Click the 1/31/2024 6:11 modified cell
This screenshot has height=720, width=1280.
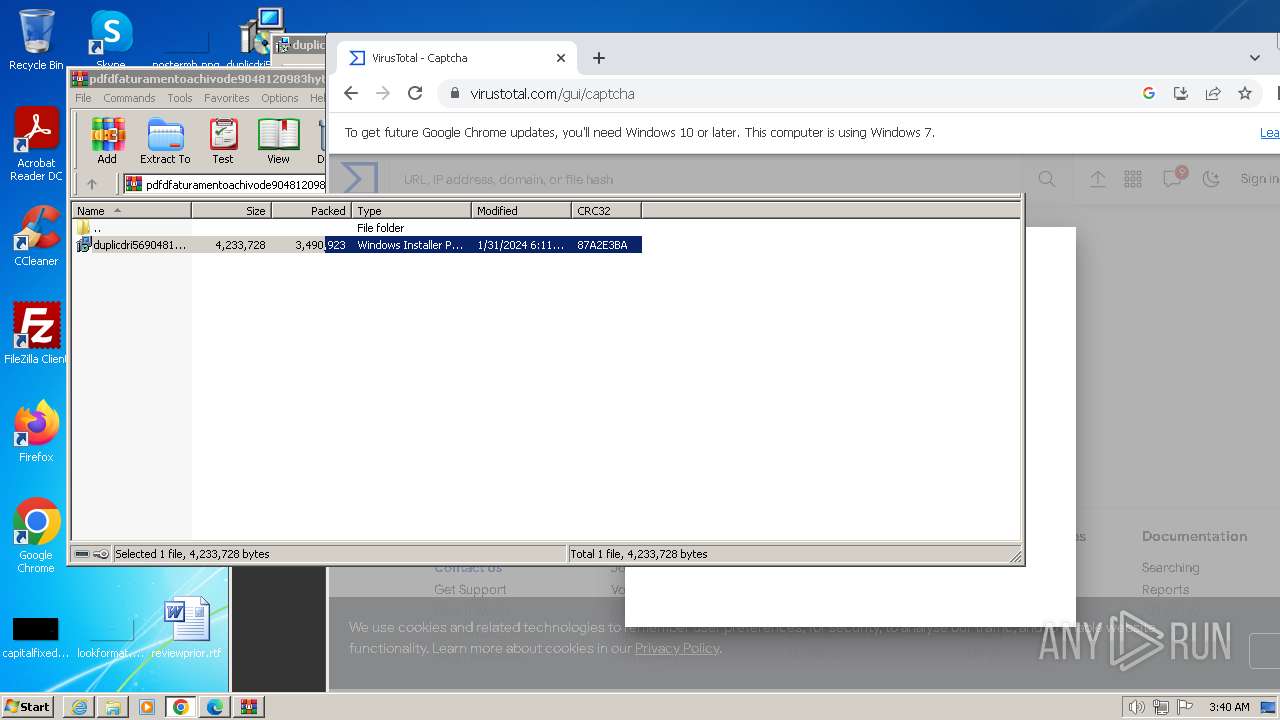pyautogui.click(x=521, y=245)
